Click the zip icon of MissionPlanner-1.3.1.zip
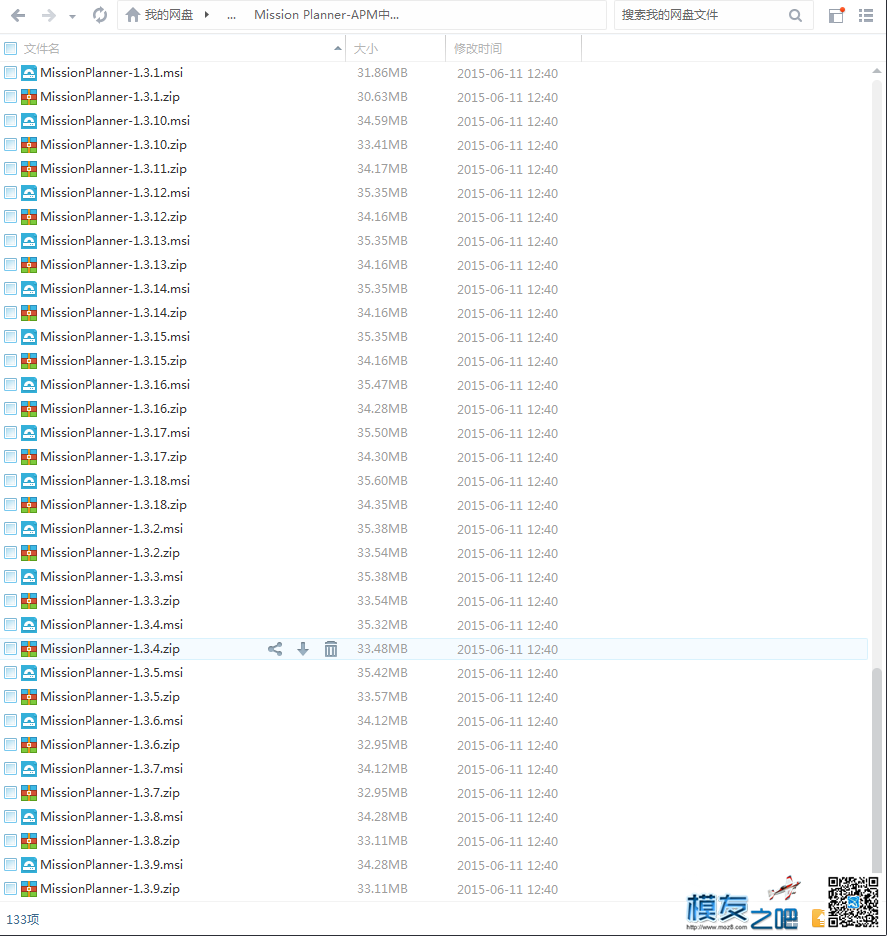 [29, 97]
